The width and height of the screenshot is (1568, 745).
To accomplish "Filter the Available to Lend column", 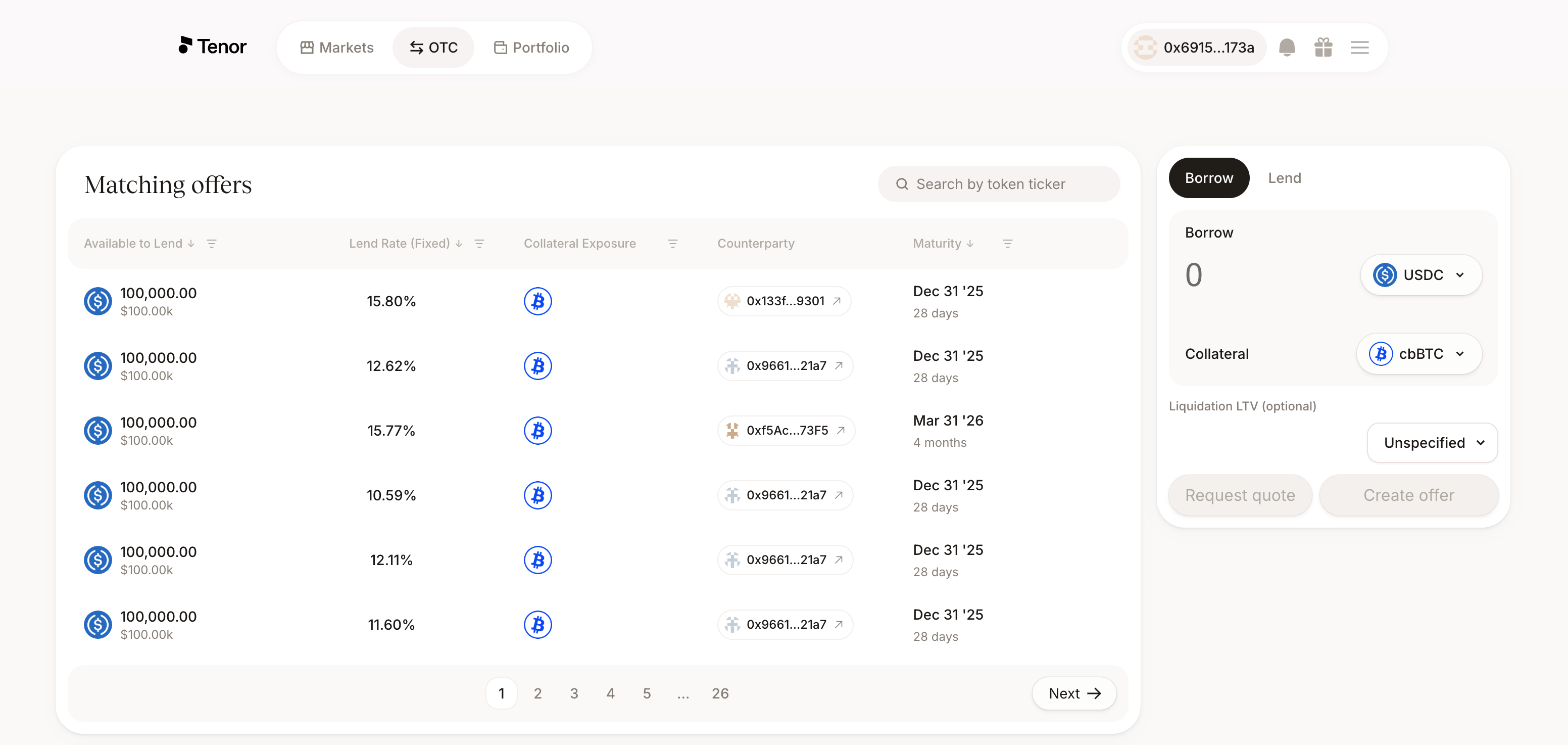I will click(212, 244).
